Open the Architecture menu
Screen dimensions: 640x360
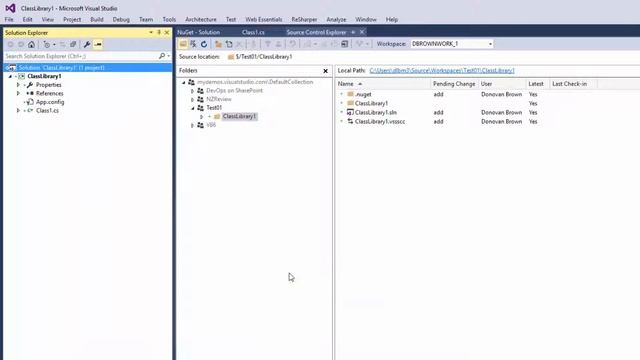(201, 20)
